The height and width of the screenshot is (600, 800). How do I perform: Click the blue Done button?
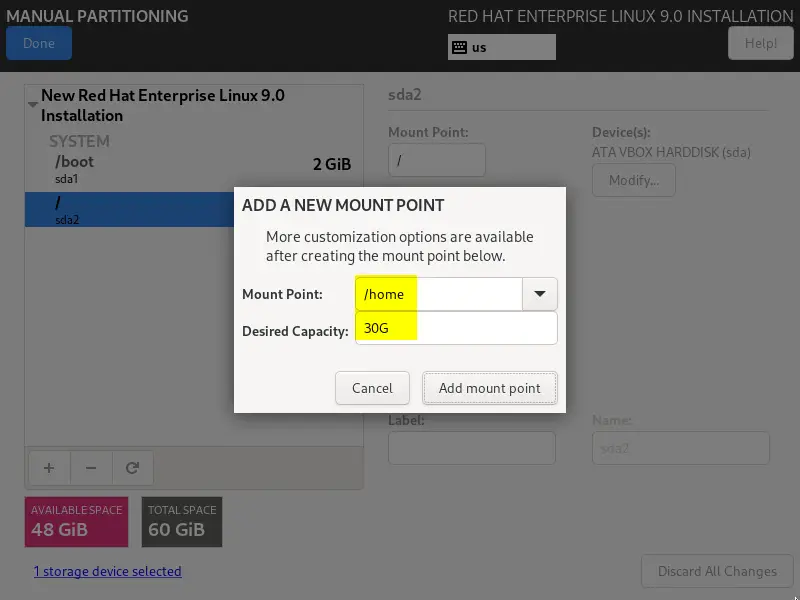point(39,43)
